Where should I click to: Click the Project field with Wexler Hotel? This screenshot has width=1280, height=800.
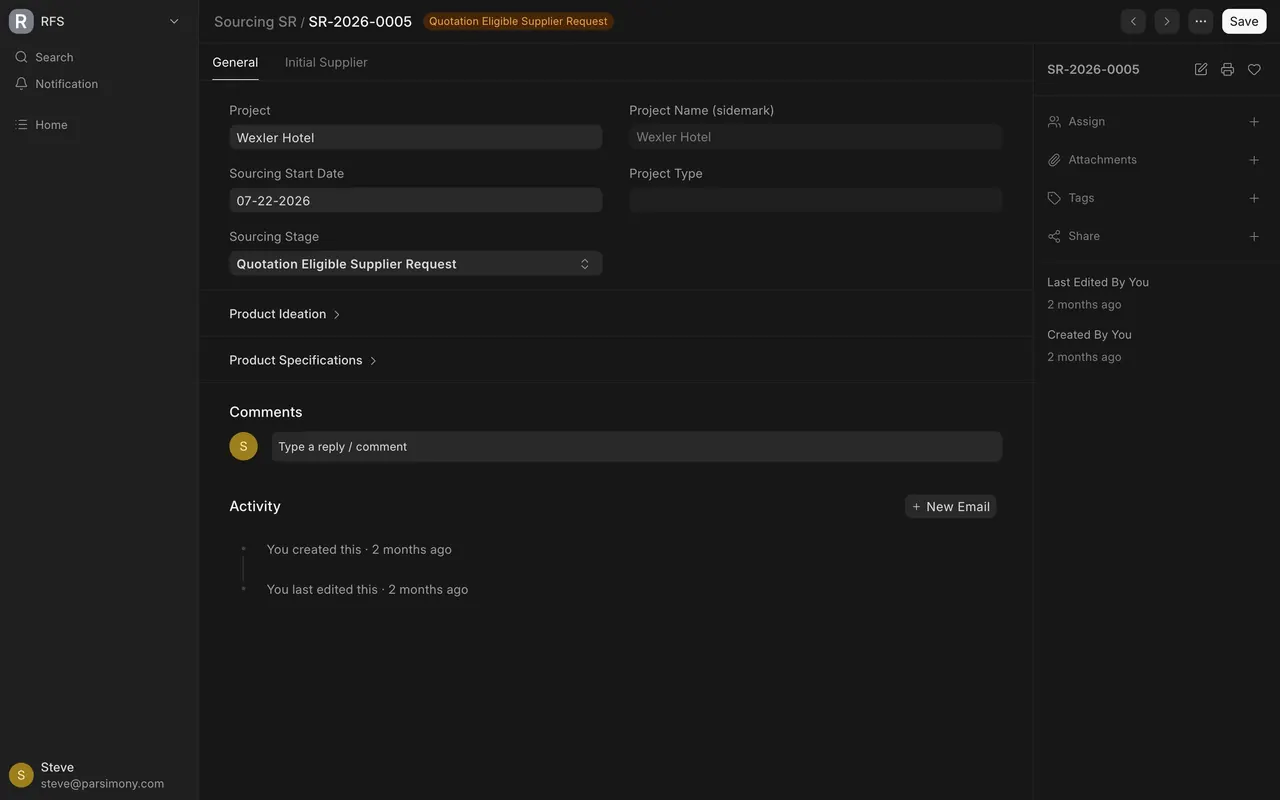click(x=416, y=137)
